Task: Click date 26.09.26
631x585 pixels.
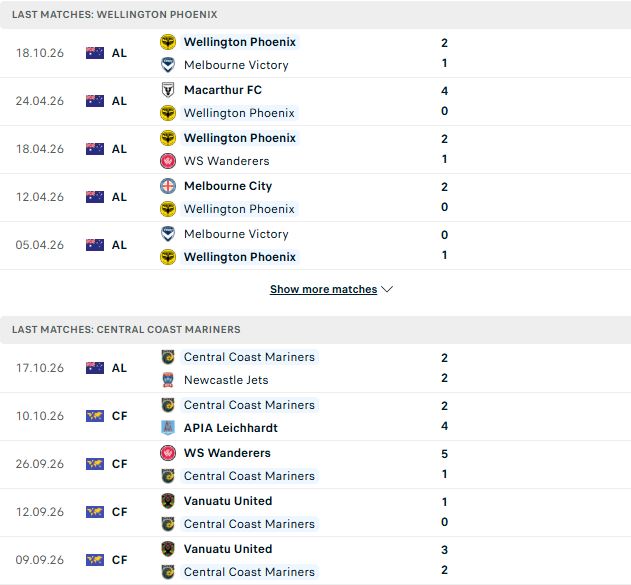Action: (x=40, y=464)
